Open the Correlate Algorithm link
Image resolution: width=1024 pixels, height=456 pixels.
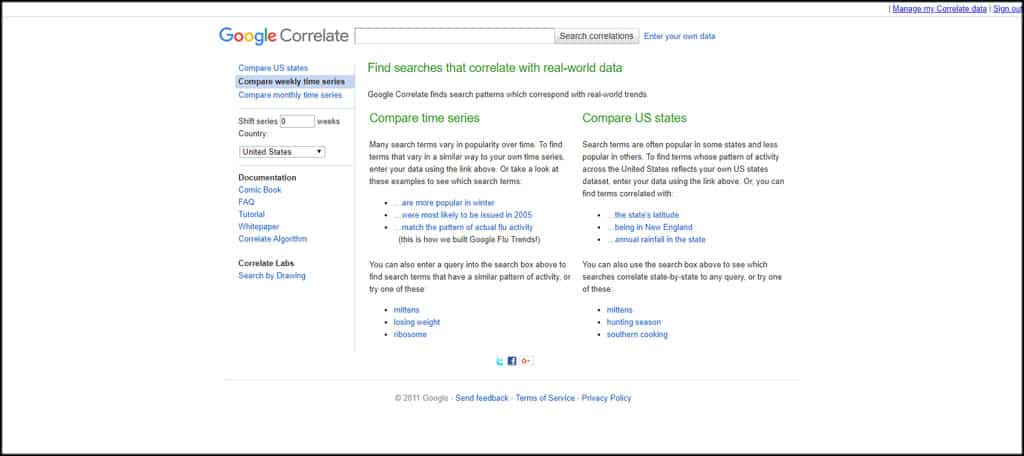(x=272, y=239)
